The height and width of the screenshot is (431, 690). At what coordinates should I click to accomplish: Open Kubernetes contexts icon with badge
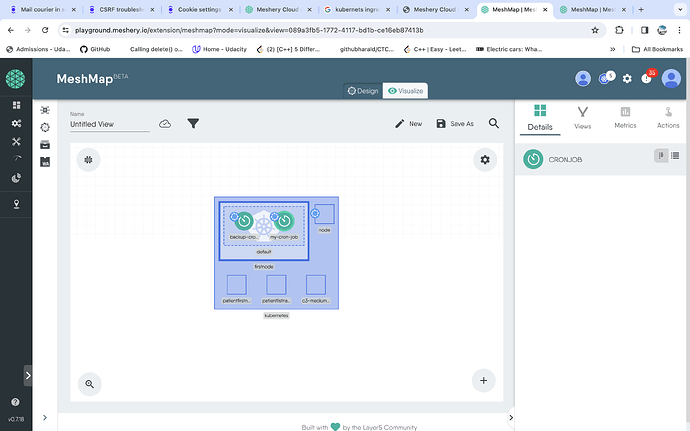pyautogui.click(x=606, y=78)
